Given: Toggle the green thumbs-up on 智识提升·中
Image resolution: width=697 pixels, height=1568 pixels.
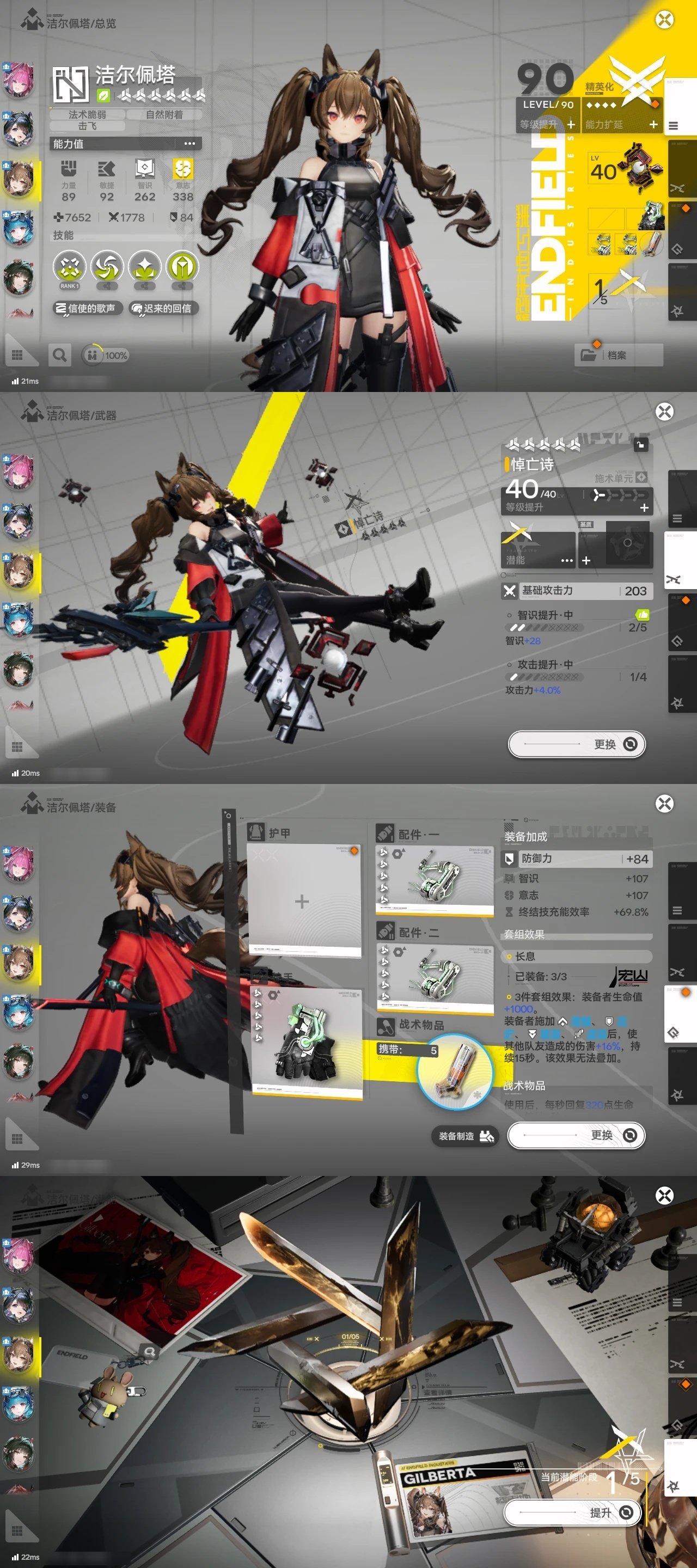Looking at the screenshot, I should (x=641, y=615).
